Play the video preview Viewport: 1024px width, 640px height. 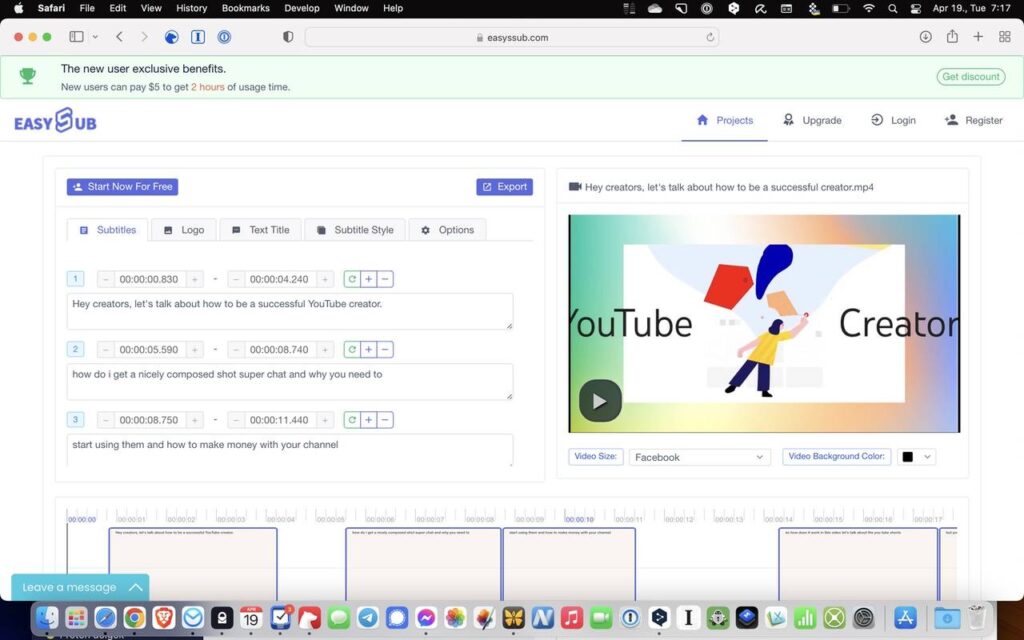[x=600, y=401]
